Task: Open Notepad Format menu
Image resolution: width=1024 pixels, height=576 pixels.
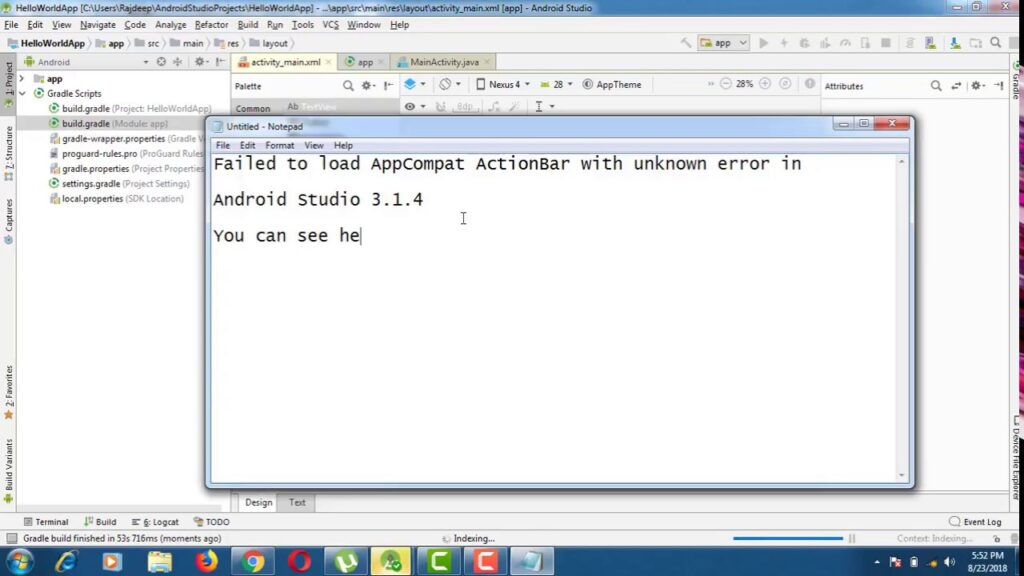Action: point(280,145)
